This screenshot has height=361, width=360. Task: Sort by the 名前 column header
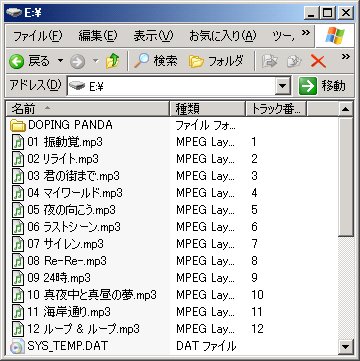pyautogui.click(x=88, y=109)
